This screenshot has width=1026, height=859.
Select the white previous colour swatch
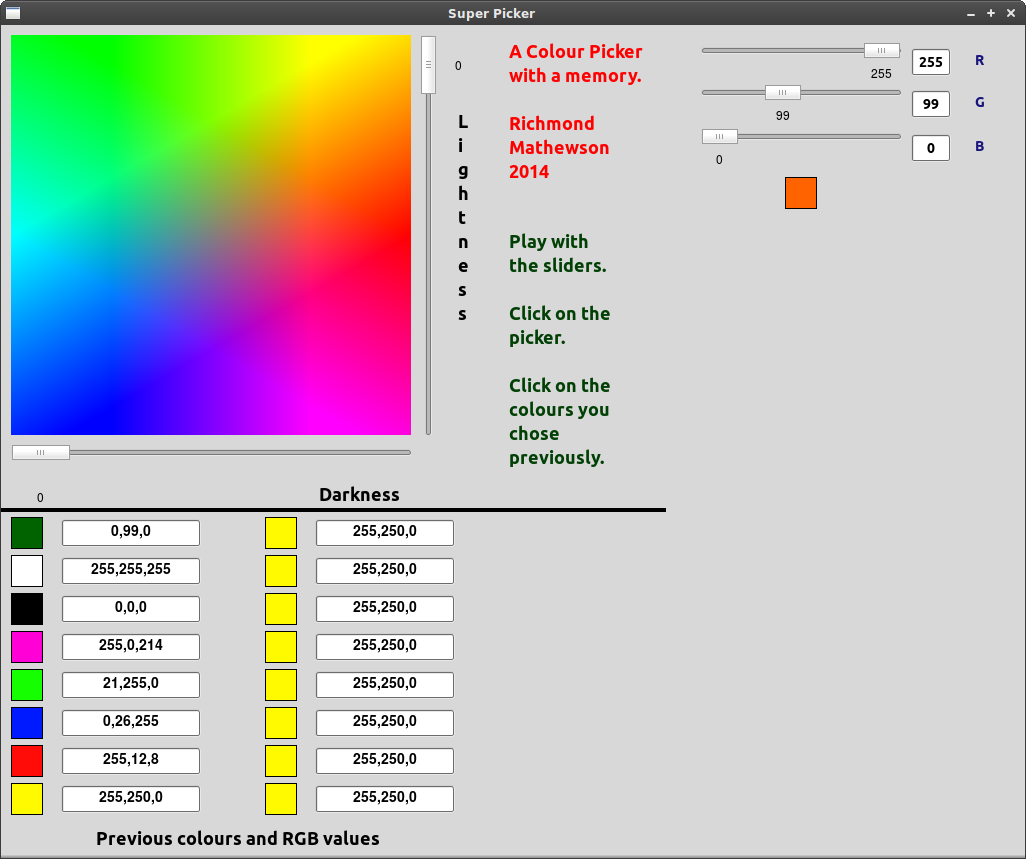pyautogui.click(x=27, y=571)
